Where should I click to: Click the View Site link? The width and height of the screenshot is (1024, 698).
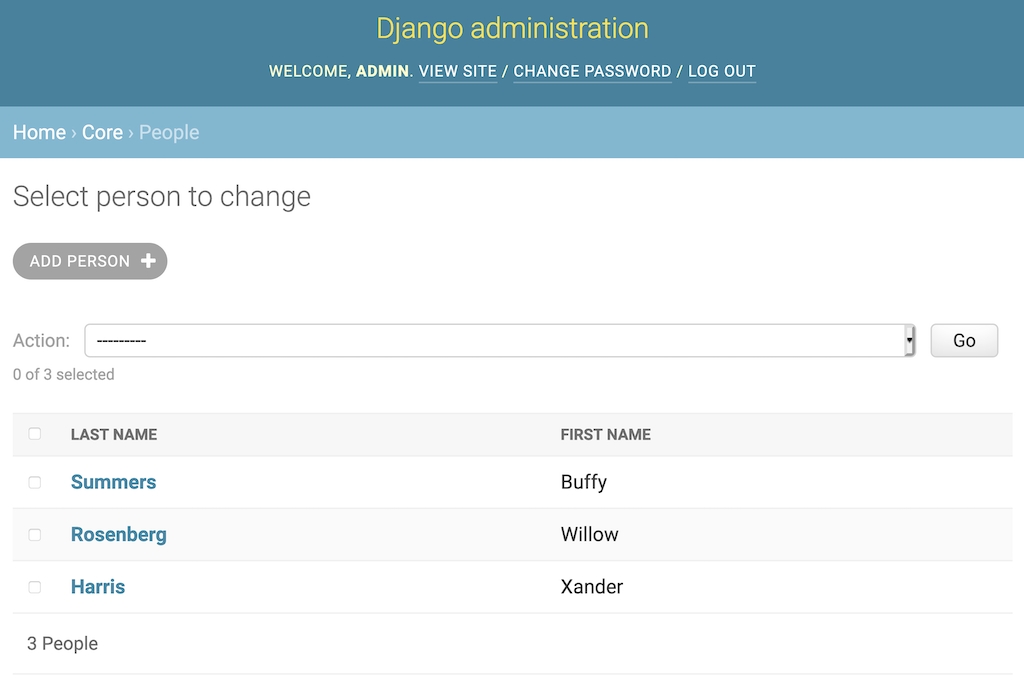point(457,71)
